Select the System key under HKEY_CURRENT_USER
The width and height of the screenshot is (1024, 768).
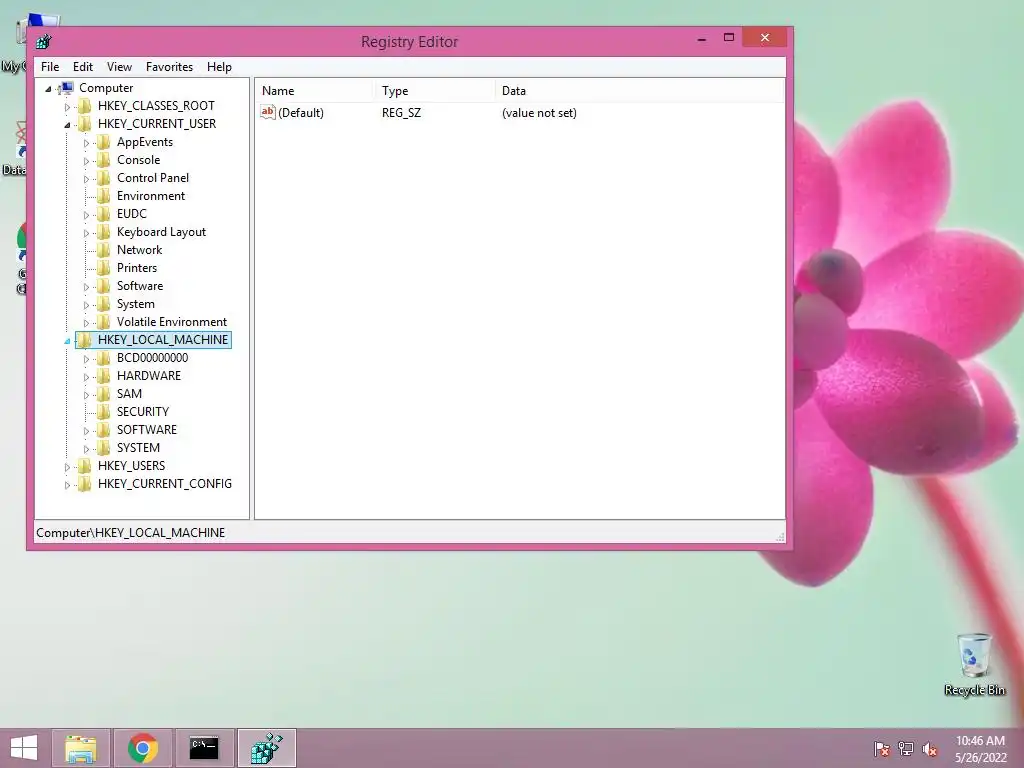tap(136, 304)
